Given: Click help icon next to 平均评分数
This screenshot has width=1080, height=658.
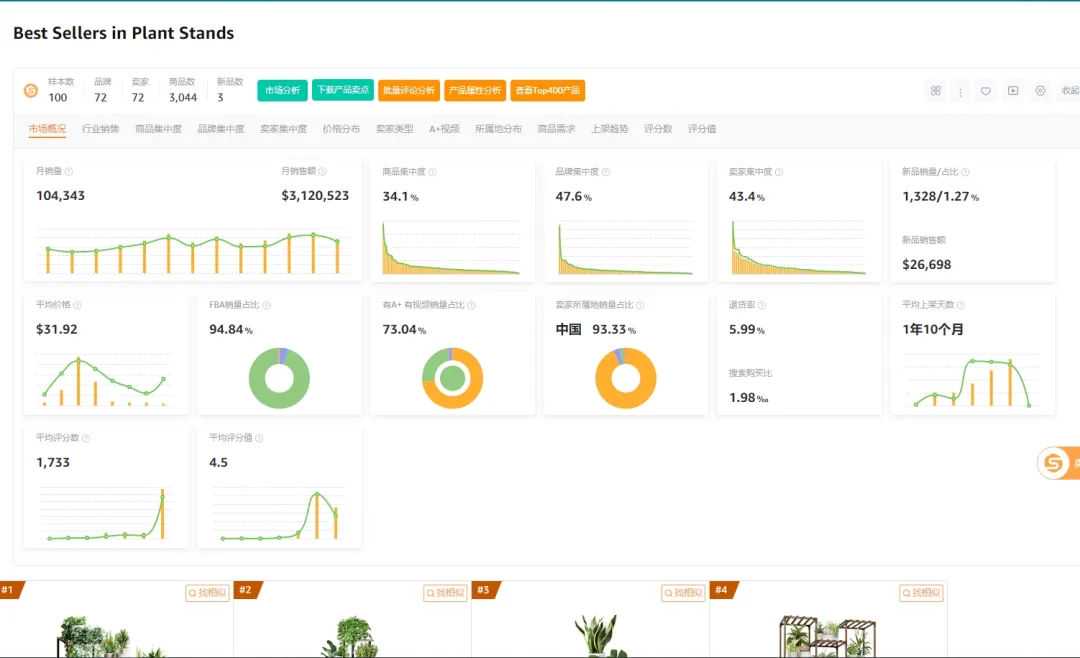Looking at the screenshot, I should pos(85,438).
